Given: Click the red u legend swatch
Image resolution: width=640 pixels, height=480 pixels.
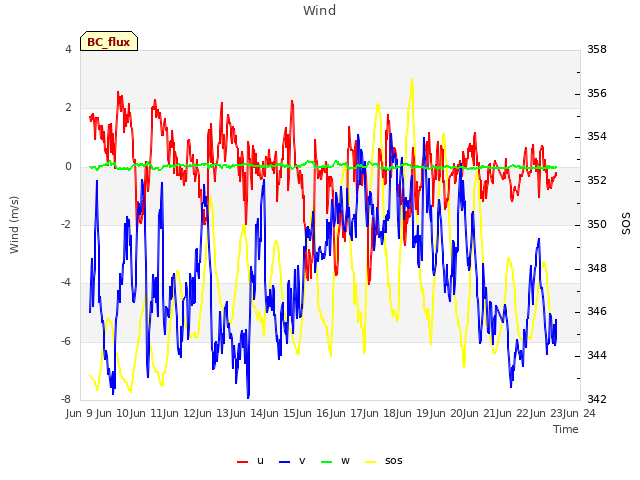Looking at the screenshot, I should pyautogui.click(x=242, y=462).
